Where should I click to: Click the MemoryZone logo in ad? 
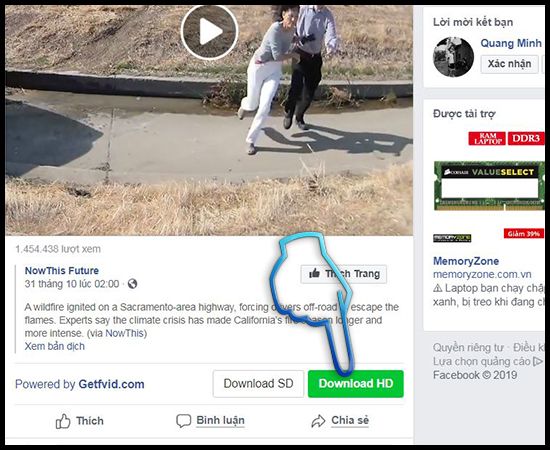click(x=452, y=238)
